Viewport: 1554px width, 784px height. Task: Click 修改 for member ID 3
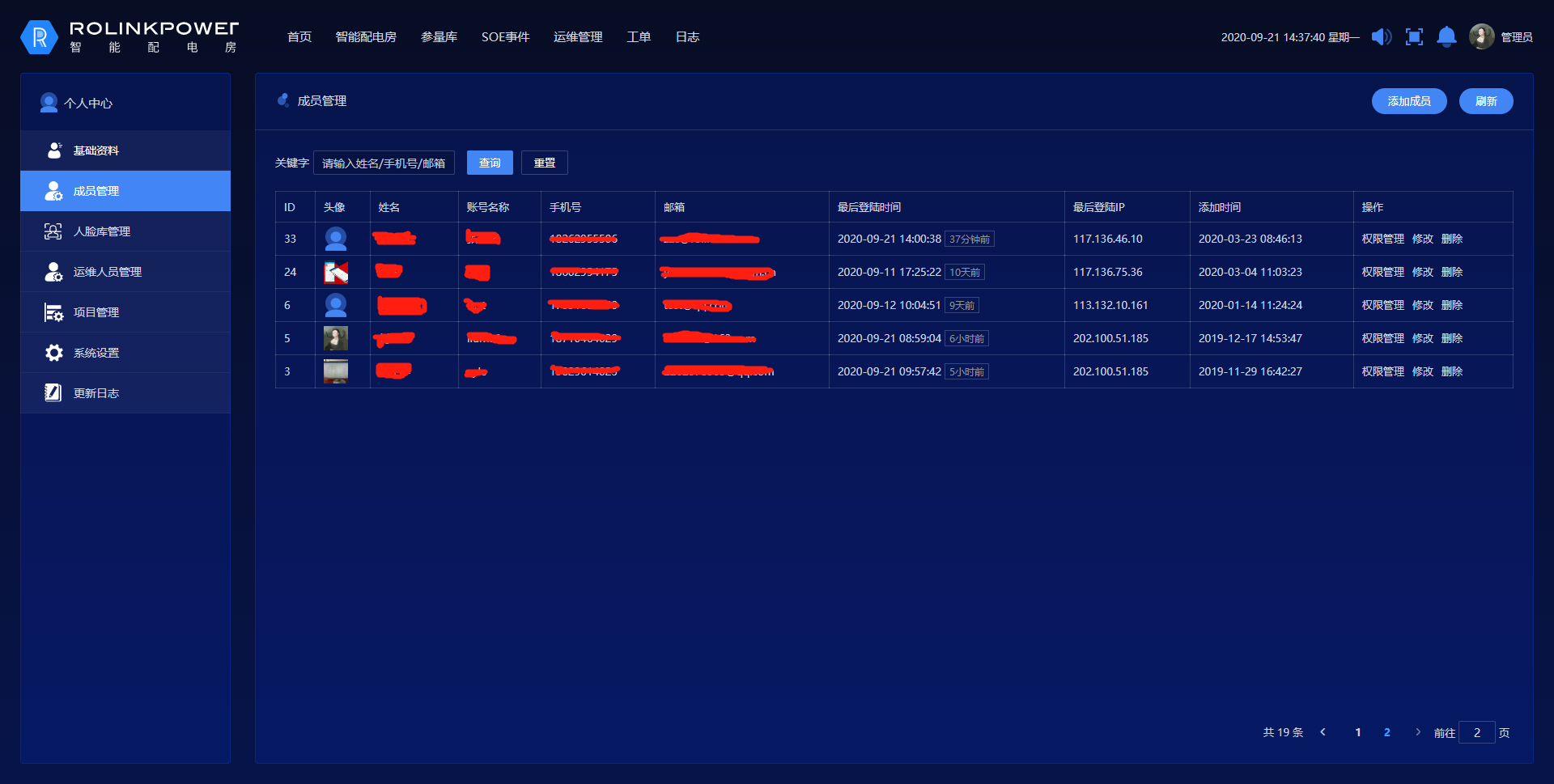click(x=1423, y=371)
